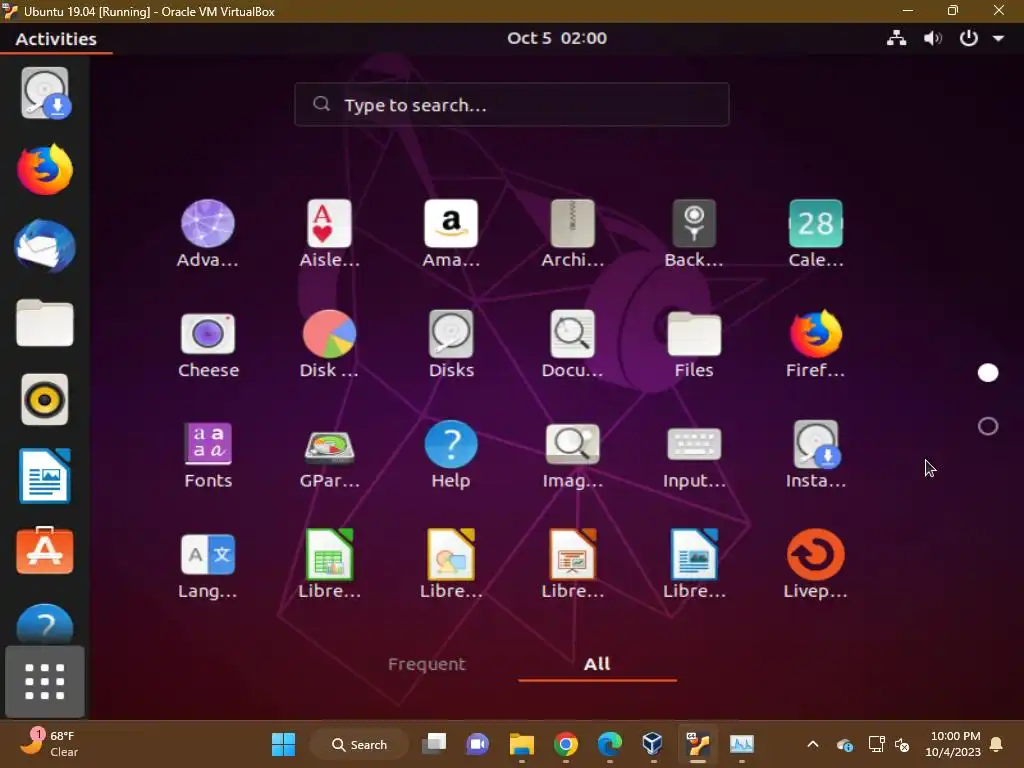Open Task View in the Windows taskbar
1024x768 pixels.
click(x=434, y=744)
